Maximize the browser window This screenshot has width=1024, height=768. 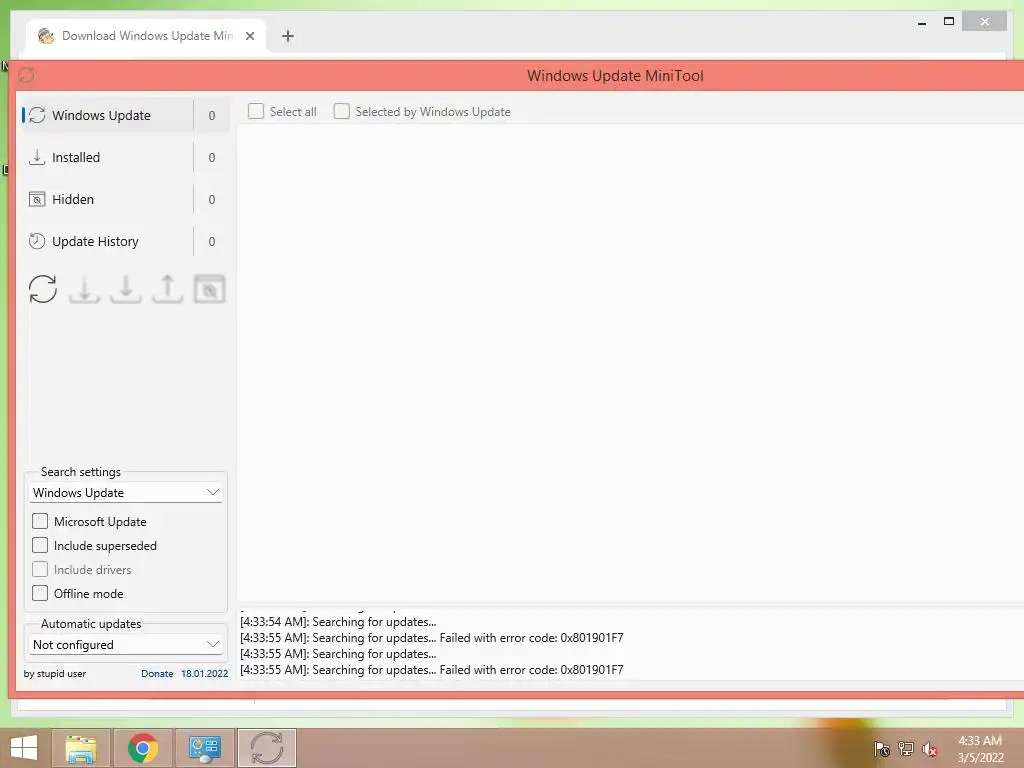click(949, 22)
